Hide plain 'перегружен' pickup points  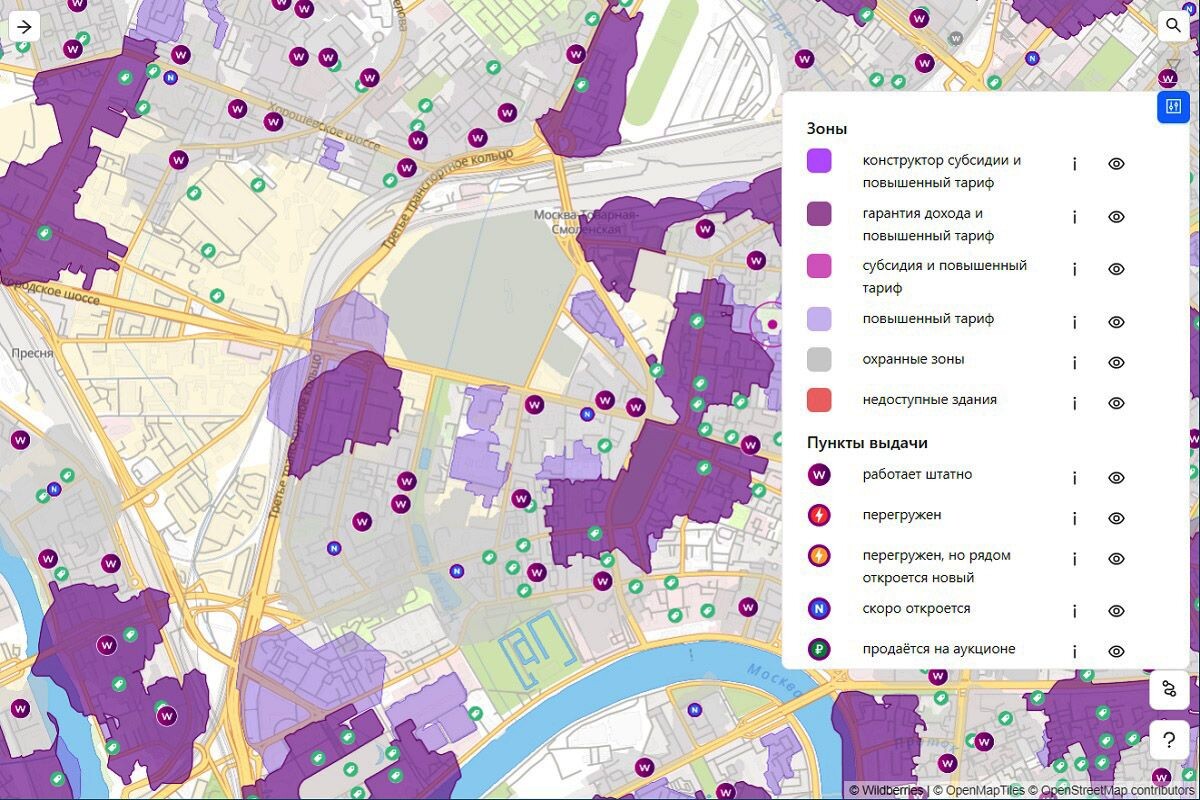(x=1117, y=518)
